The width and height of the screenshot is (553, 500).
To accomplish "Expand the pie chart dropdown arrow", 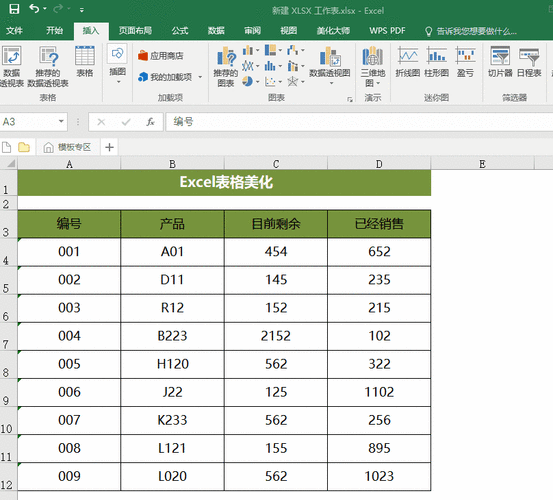I will point(257,82).
